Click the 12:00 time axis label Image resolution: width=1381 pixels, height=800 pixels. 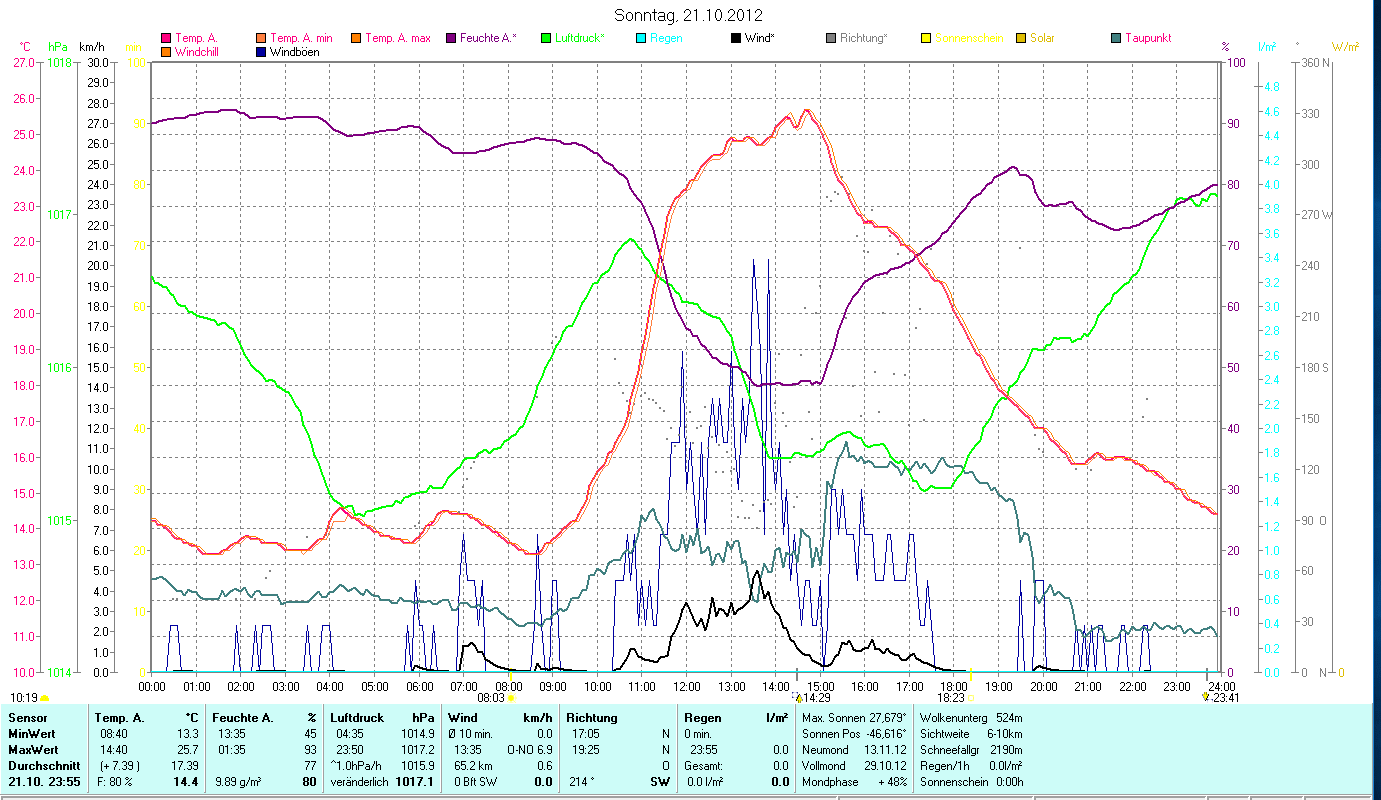686,686
